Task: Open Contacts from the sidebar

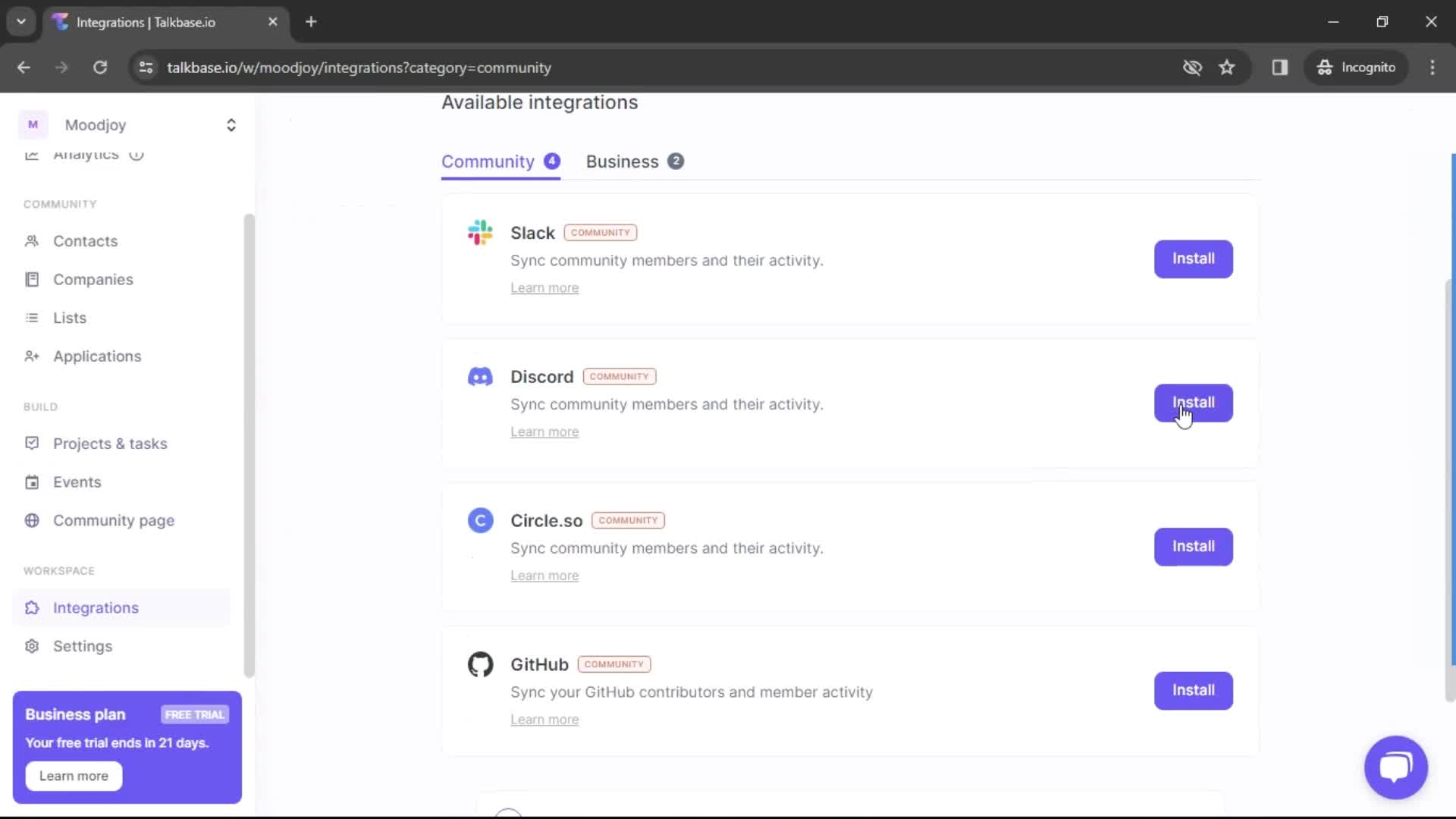Action: [86, 240]
